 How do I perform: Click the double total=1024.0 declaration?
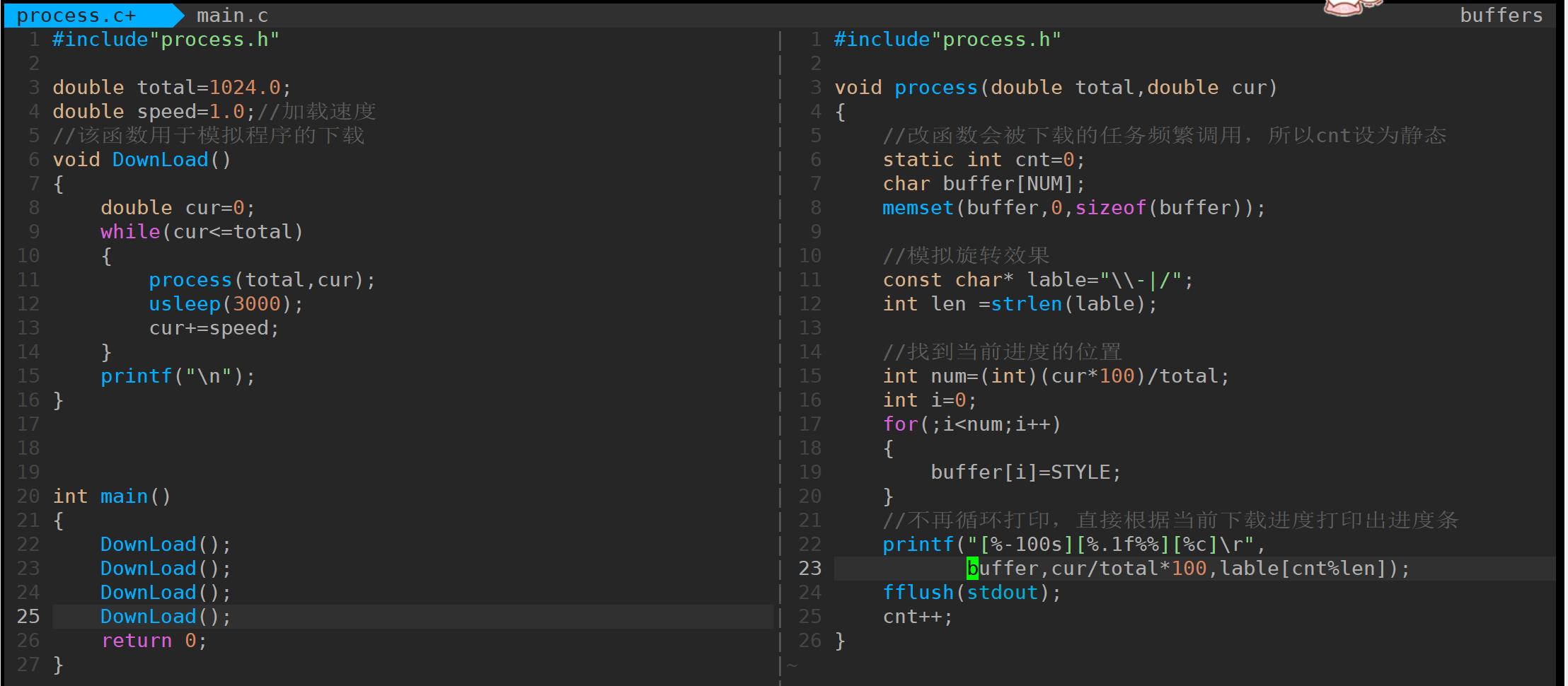pos(171,88)
